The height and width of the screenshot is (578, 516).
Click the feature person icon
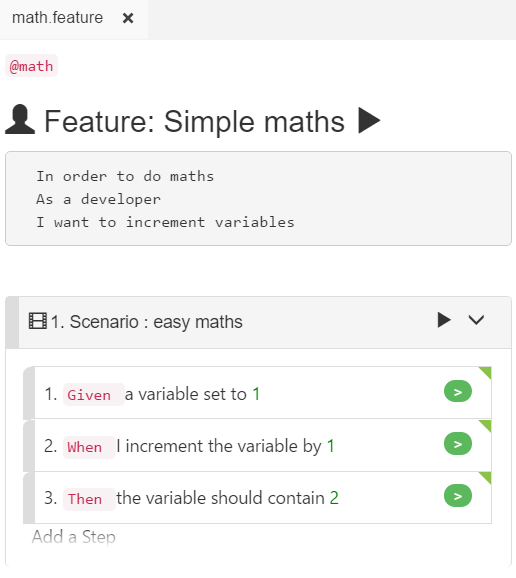pyautogui.click(x=20, y=119)
